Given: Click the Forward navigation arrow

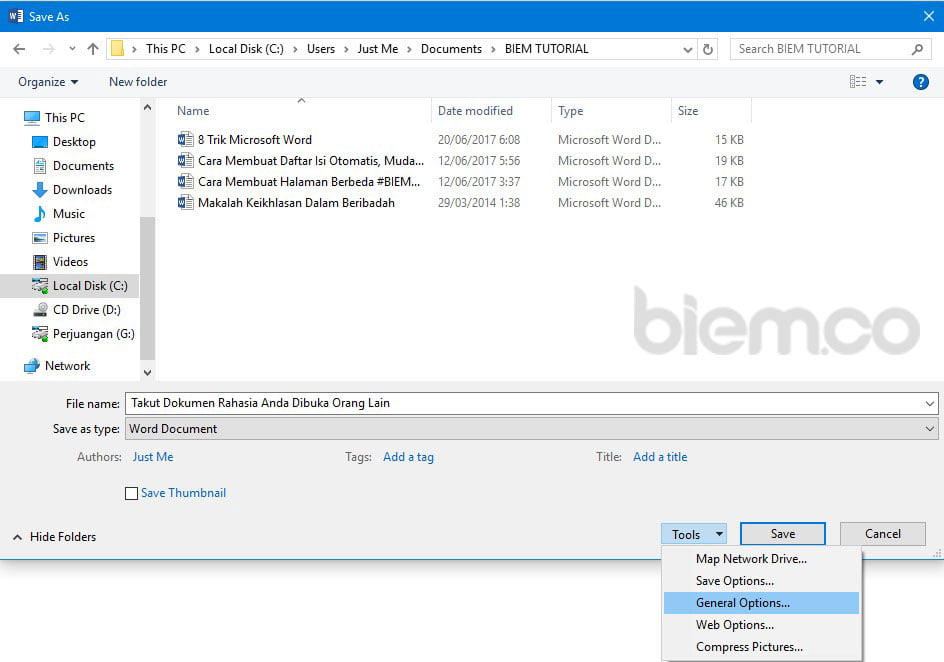Looking at the screenshot, I should point(48,49).
